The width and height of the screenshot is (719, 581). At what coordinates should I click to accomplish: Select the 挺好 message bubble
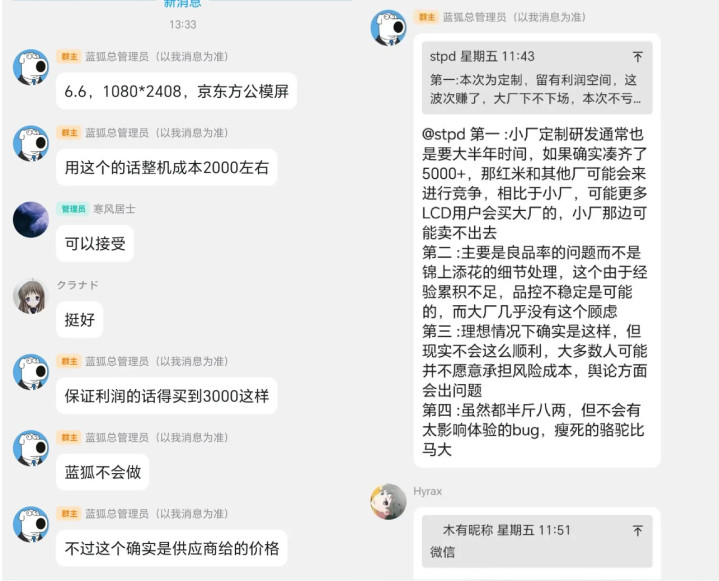coord(79,320)
